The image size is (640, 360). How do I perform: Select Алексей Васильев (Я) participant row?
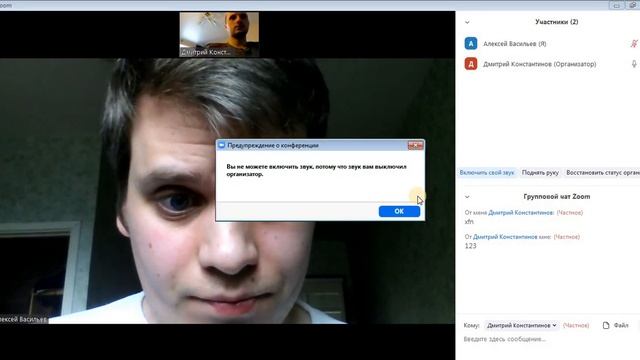pyautogui.click(x=548, y=43)
